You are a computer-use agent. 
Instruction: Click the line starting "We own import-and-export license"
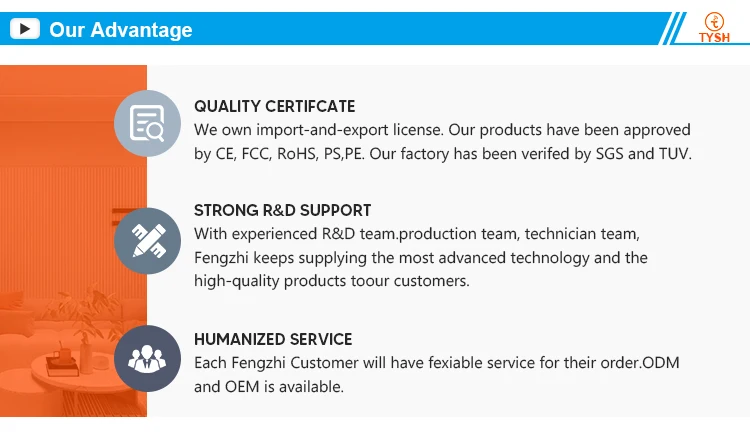point(442,130)
